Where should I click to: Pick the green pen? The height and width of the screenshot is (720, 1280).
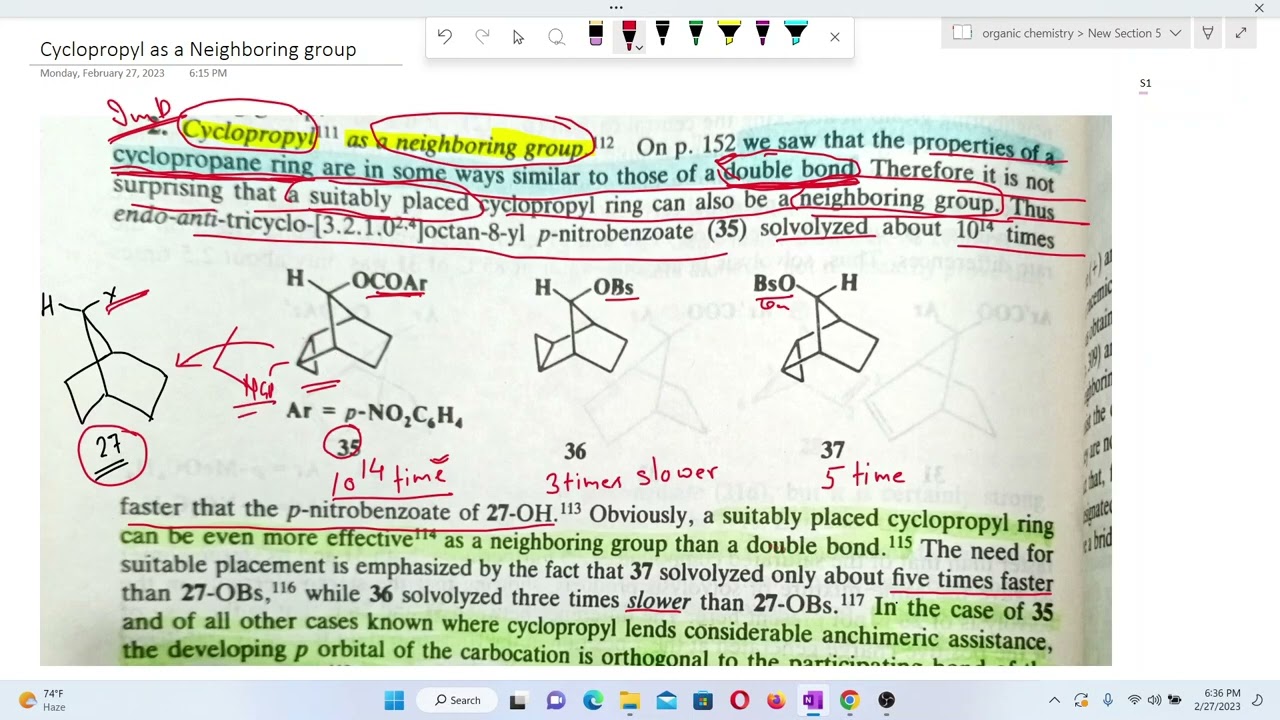[x=695, y=35]
